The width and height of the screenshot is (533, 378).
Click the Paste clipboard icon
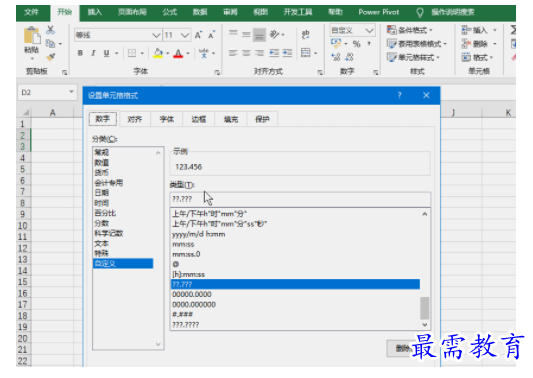[32, 35]
